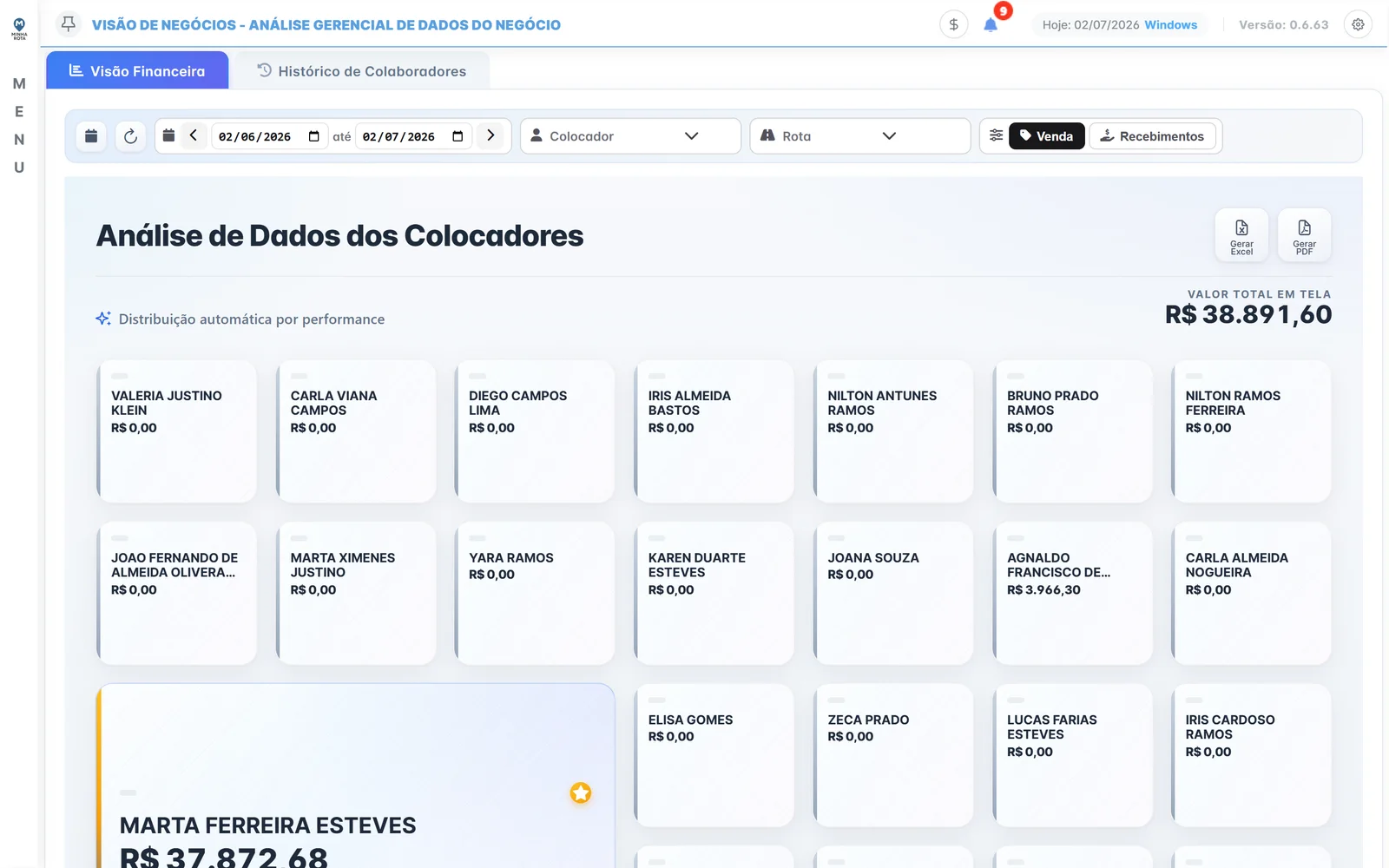Select the Histórico de Colaboradores tab

362,70
